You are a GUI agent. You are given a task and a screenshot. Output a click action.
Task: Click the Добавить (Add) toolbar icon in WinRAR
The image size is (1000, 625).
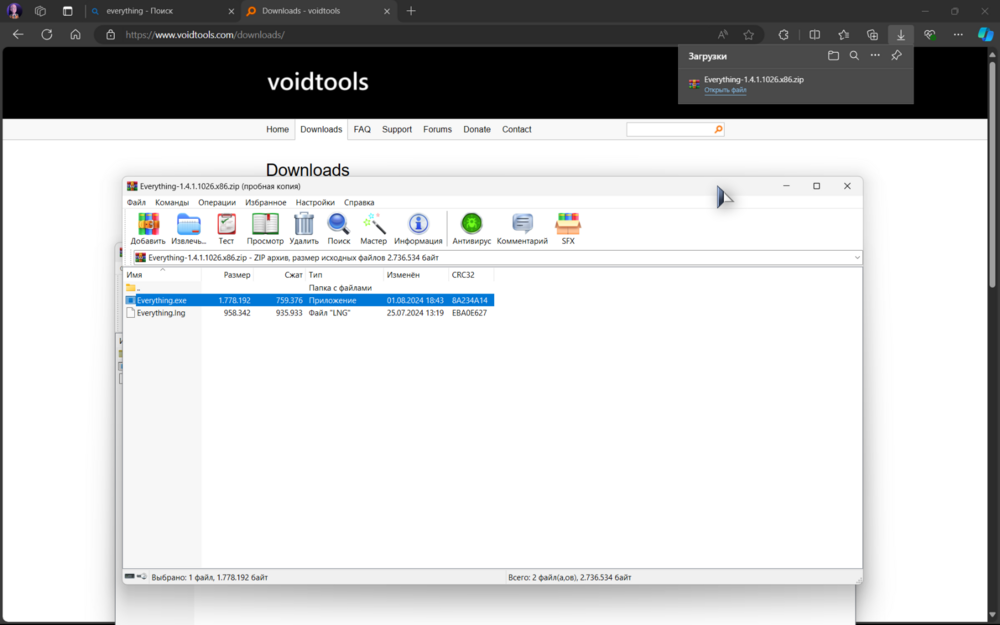click(x=148, y=229)
